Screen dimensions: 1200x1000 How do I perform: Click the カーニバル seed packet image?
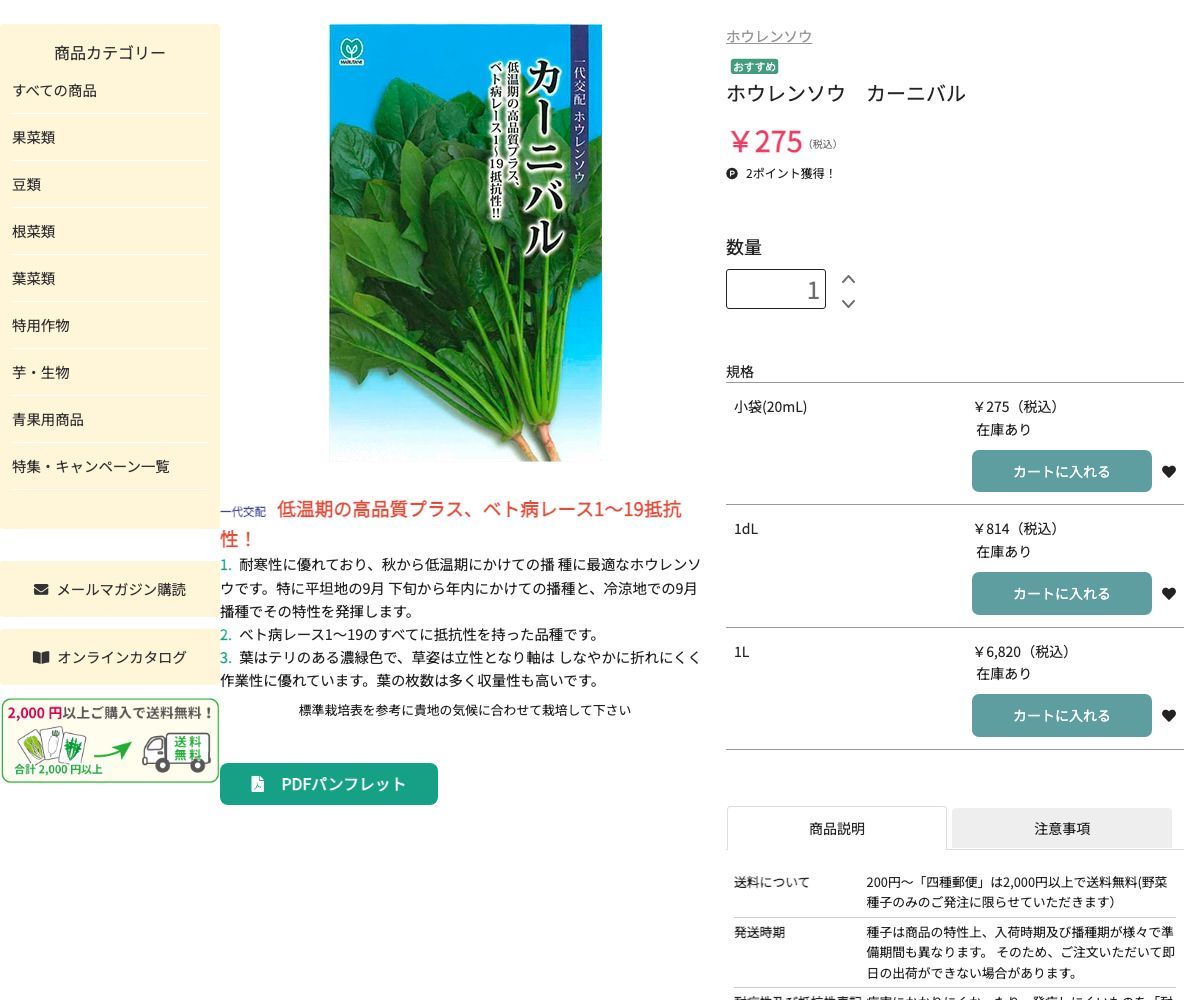click(466, 242)
